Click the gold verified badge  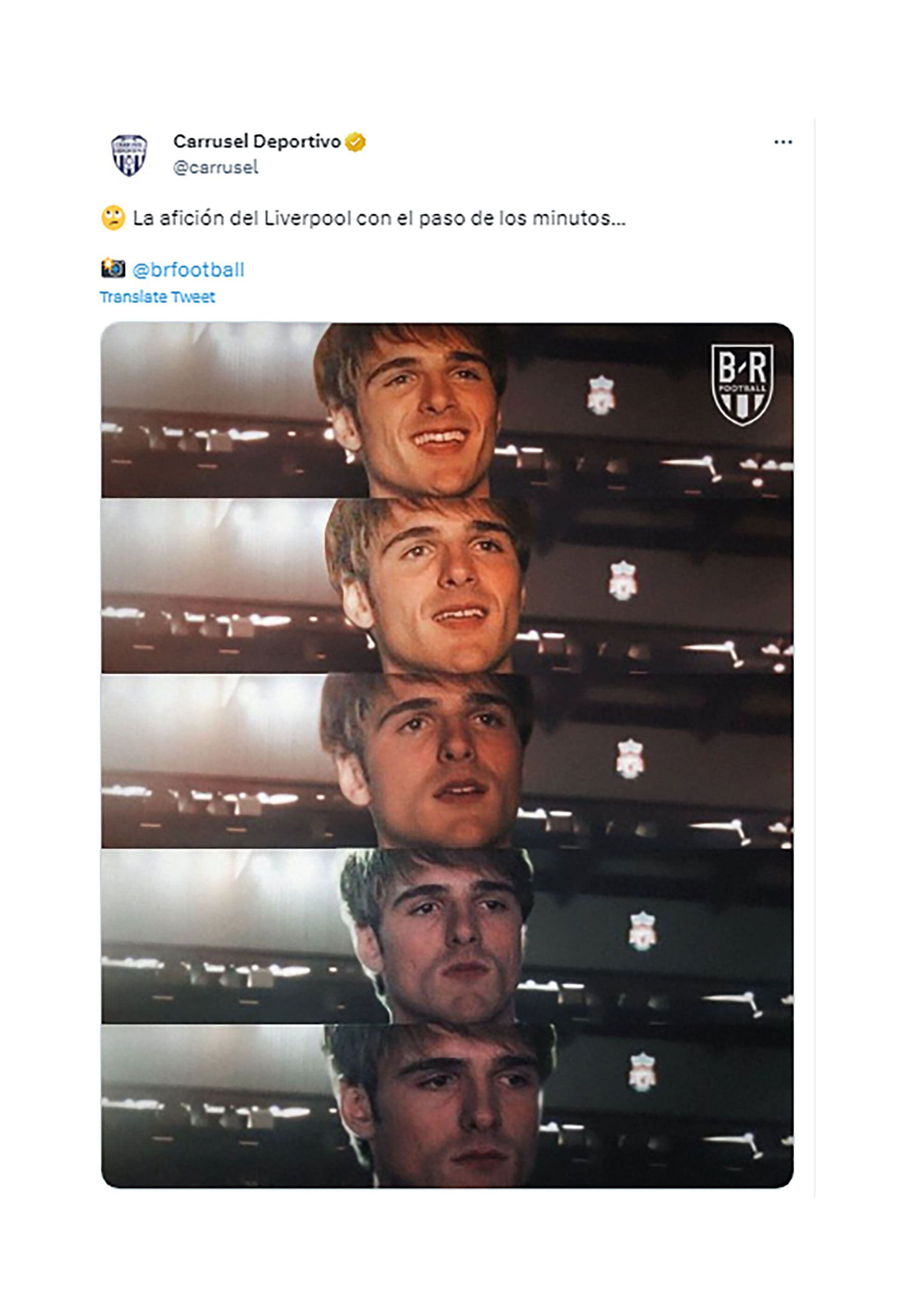(355, 142)
